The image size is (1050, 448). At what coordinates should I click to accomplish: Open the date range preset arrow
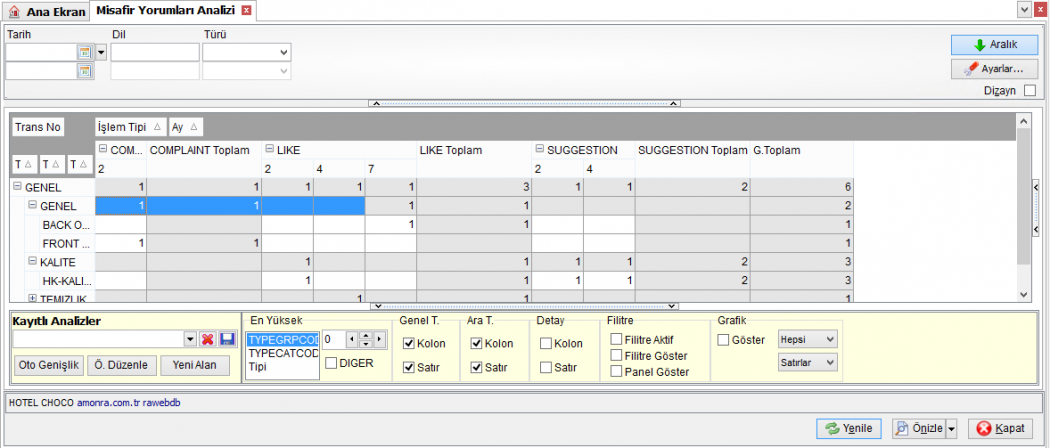point(101,52)
